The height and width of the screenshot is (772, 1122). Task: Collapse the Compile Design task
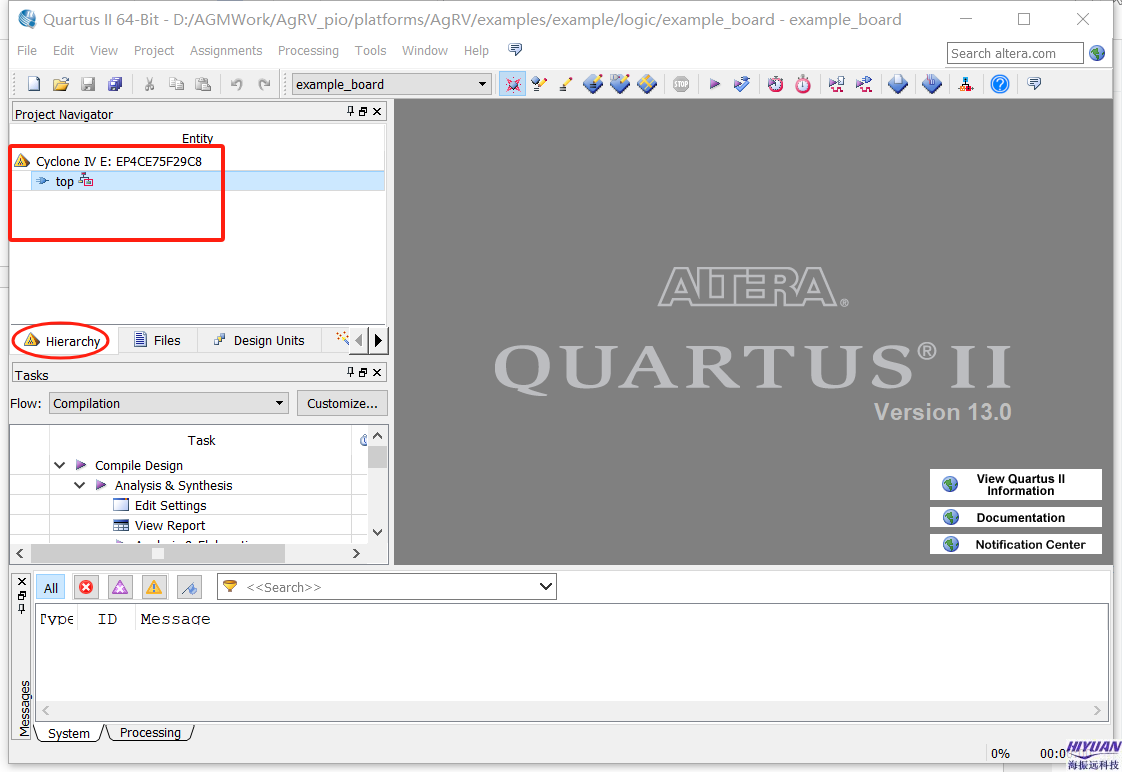tap(60, 465)
